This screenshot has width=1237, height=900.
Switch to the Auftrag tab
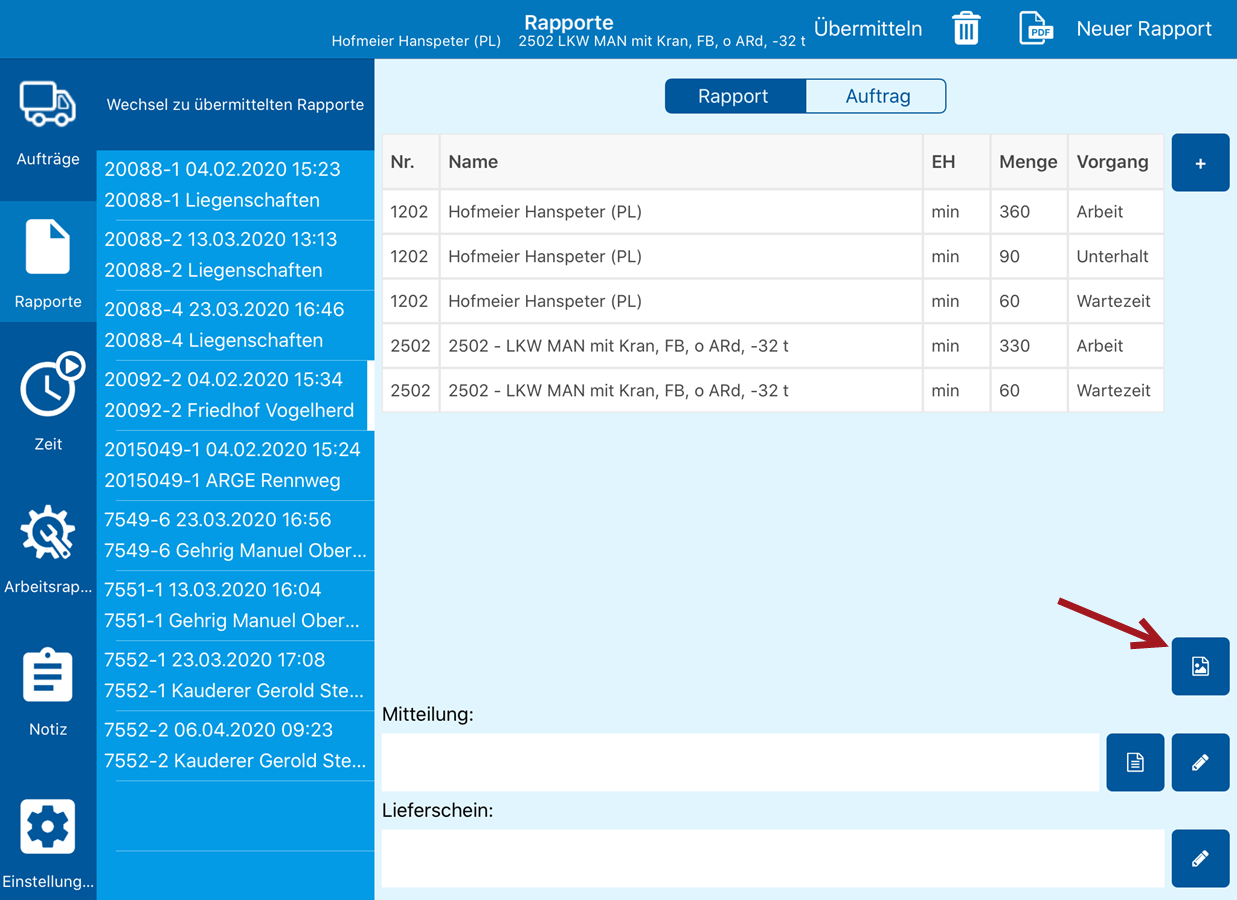pos(877,97)
